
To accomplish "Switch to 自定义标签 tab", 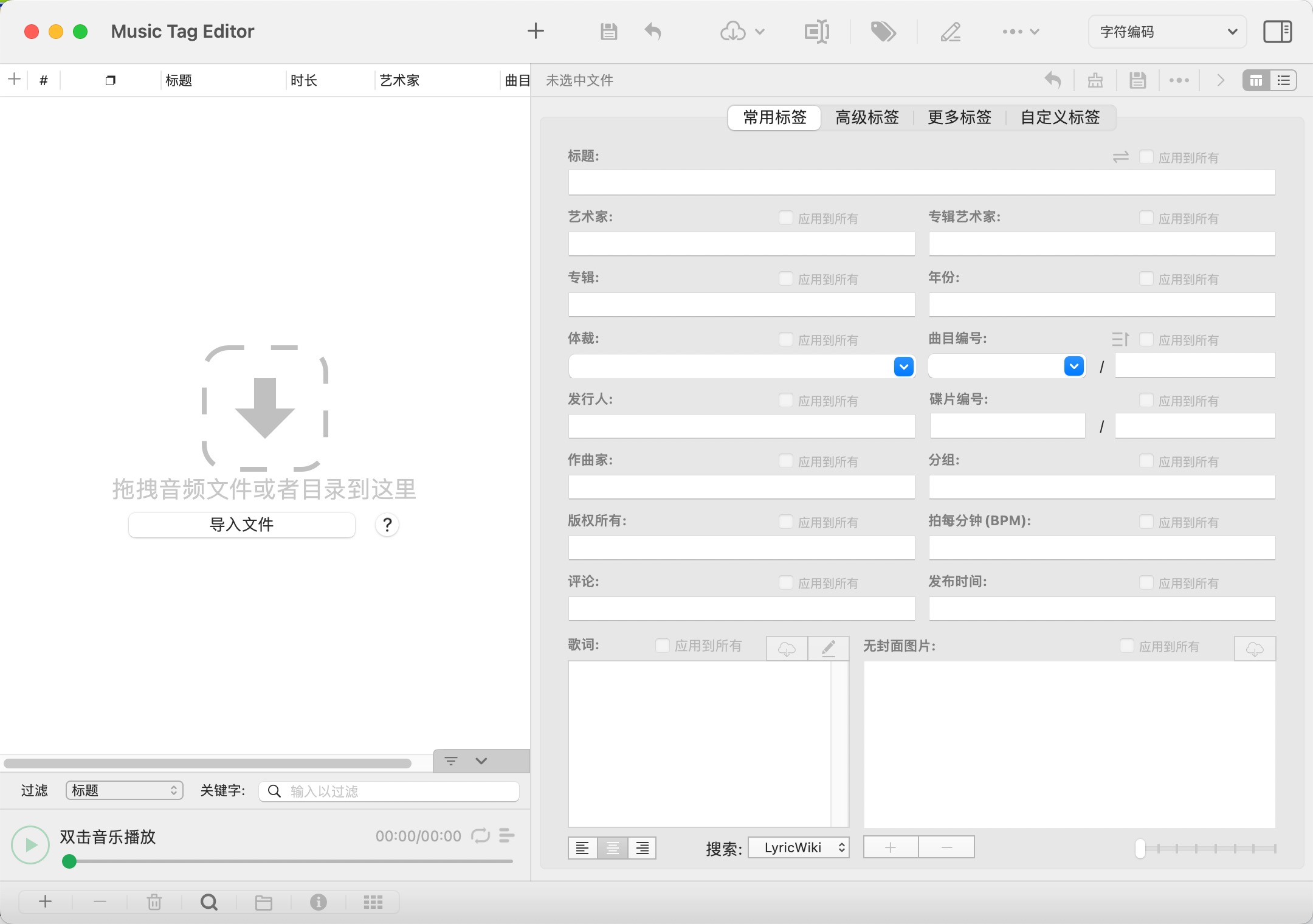I will pyautogui.click(x=1060, y=116).
